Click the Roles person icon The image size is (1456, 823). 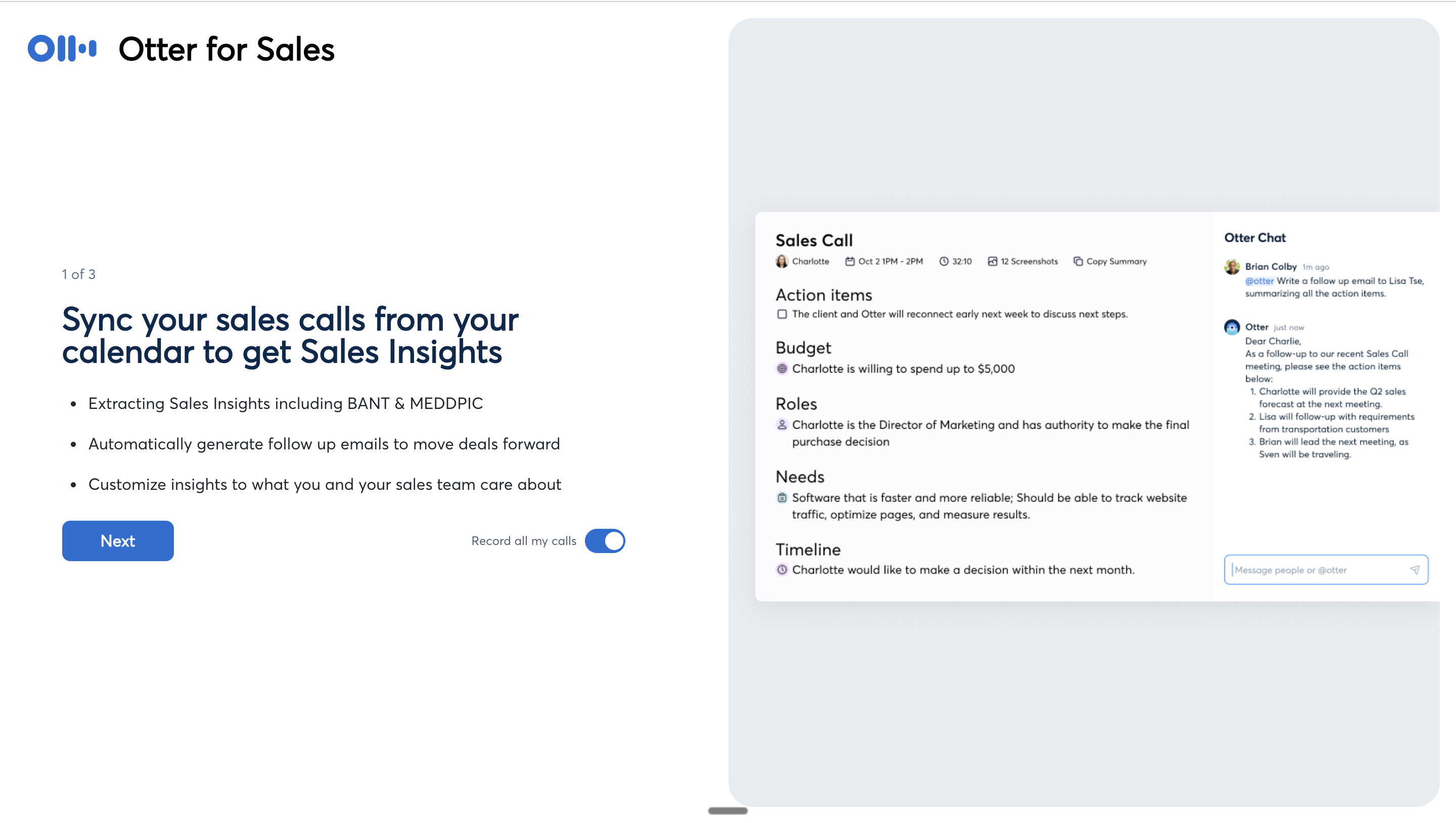(x=782, y=425)
